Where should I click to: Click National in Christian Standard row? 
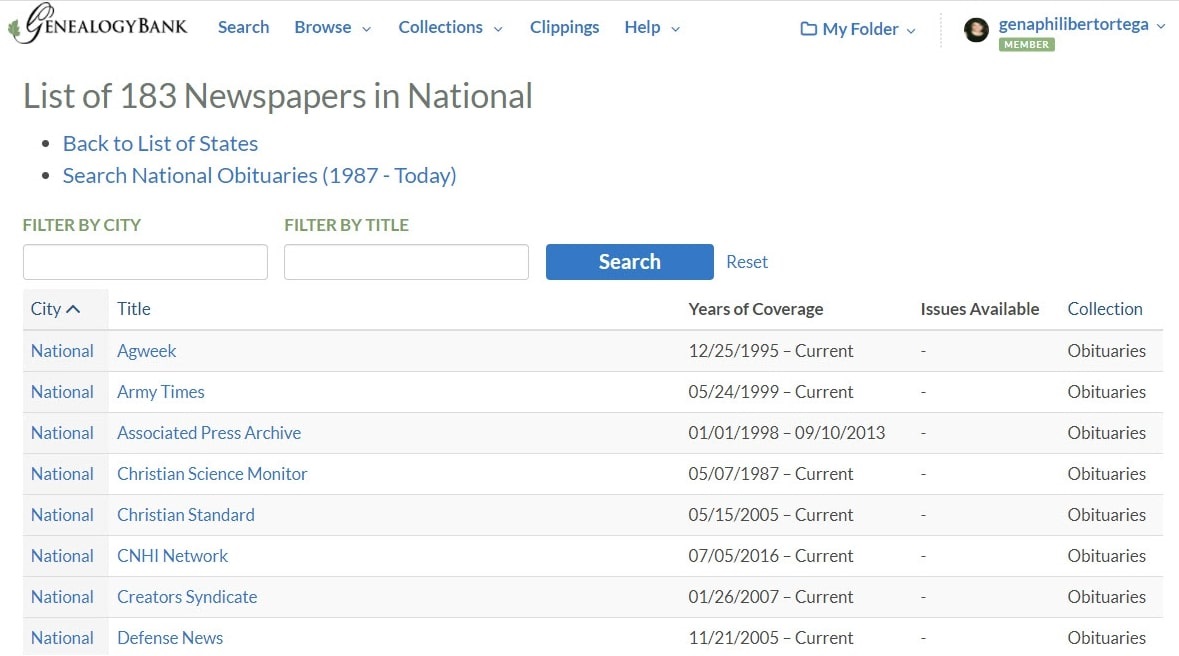pos(62,515)
